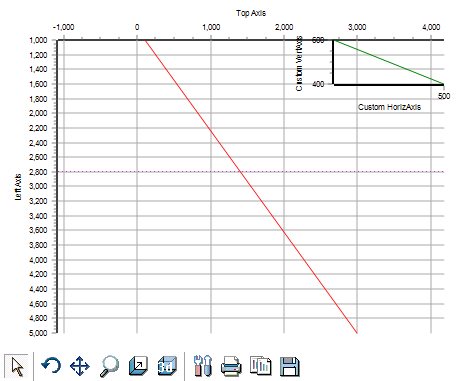Click the 3,000 top axis label
Viewport: 457px width, 381px height.
357,27
